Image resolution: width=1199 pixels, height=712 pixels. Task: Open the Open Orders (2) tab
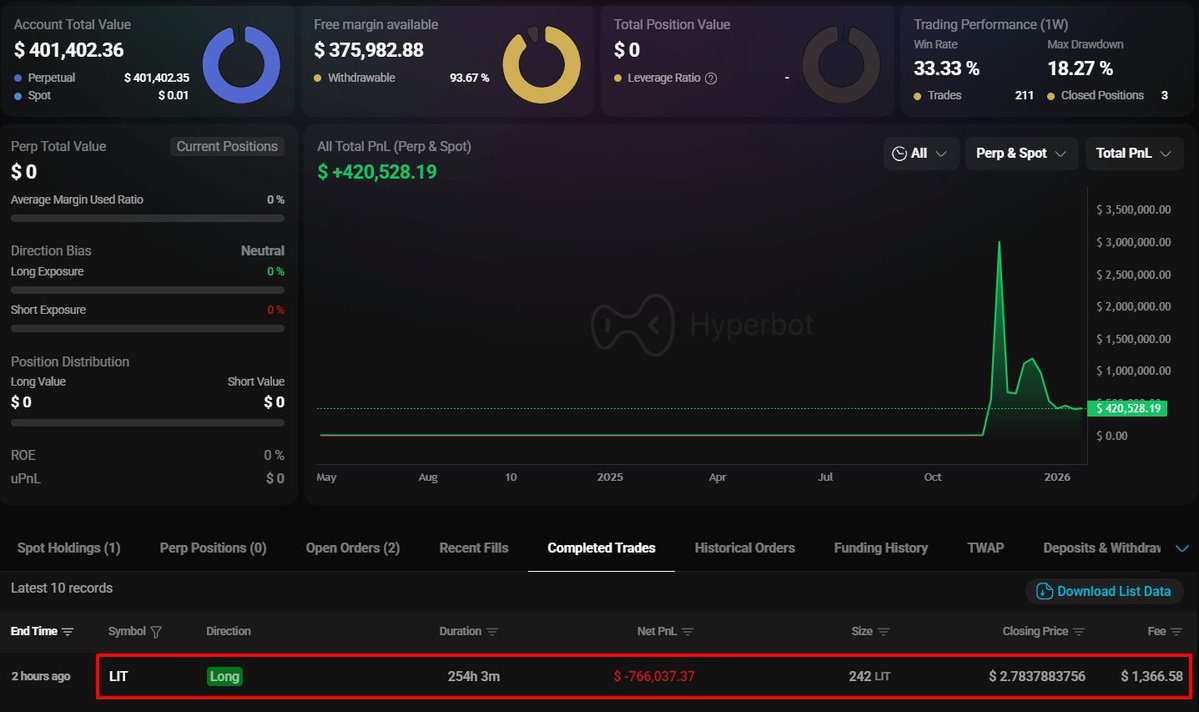[x=353, y=548]
